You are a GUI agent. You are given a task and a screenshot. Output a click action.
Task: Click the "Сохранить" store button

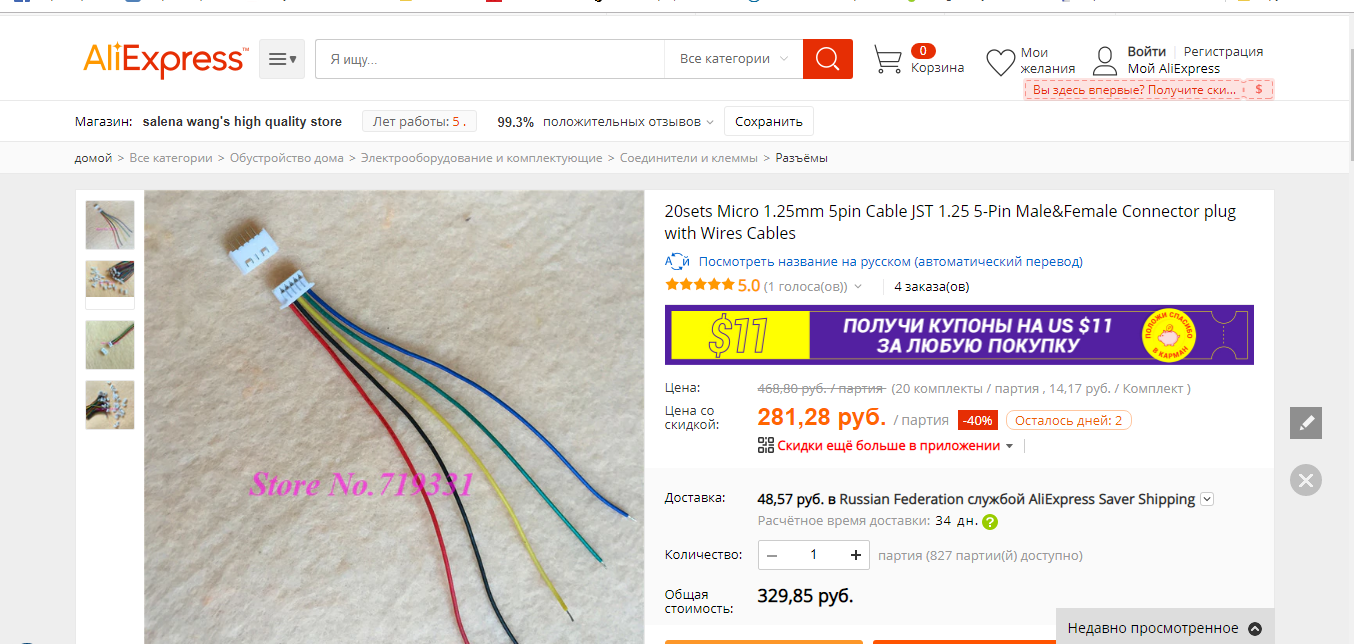click(769, 122)
